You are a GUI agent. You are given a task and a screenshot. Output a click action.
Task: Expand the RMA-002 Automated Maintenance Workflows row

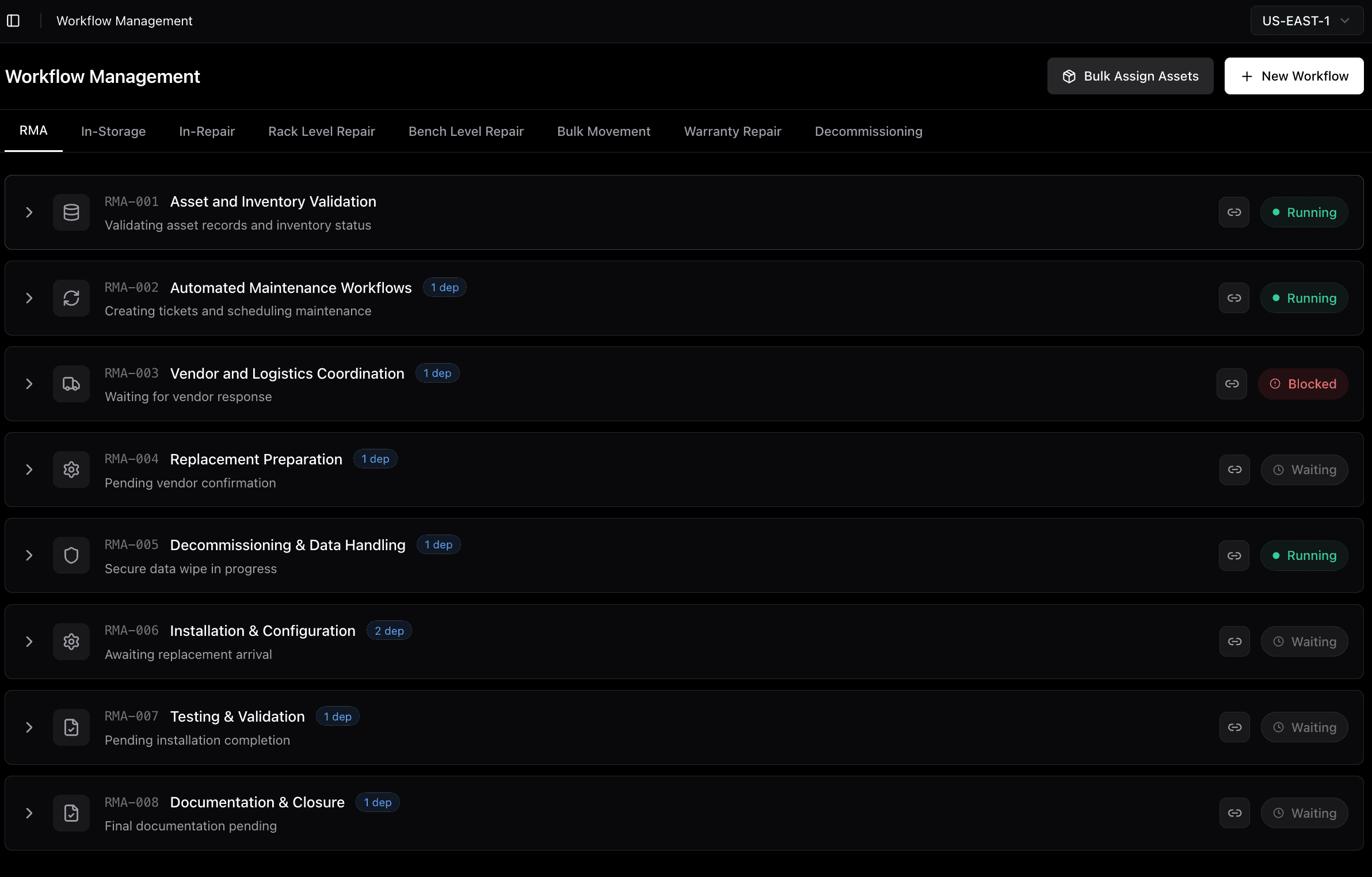coord(29,298)
